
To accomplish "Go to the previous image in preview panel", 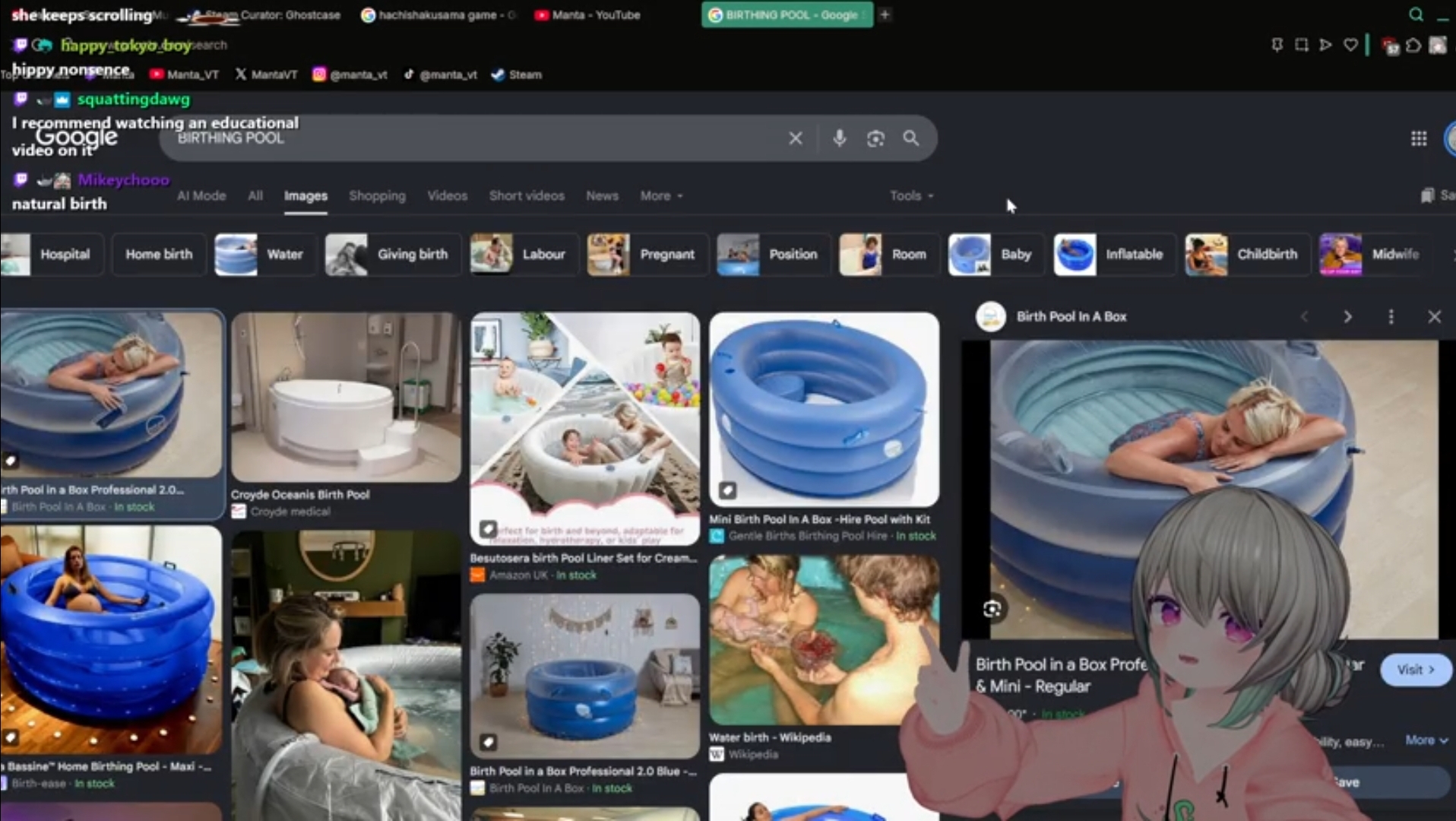I will (1305, 316).
